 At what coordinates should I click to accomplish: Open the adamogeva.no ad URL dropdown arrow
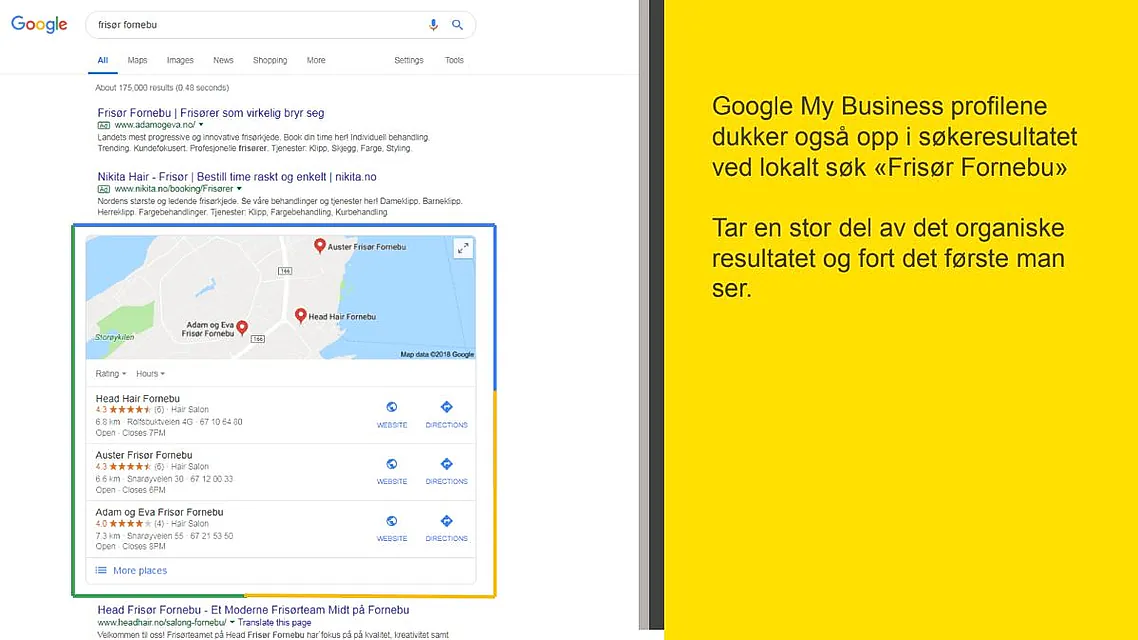tap(201, 125)
